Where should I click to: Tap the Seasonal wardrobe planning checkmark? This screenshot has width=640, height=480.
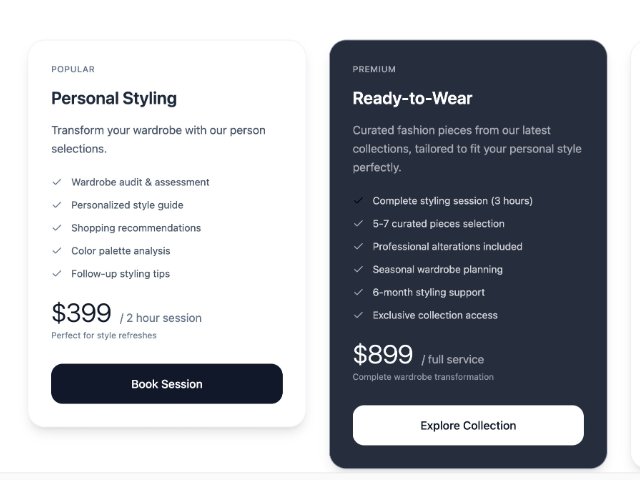[x=358, y=270]
